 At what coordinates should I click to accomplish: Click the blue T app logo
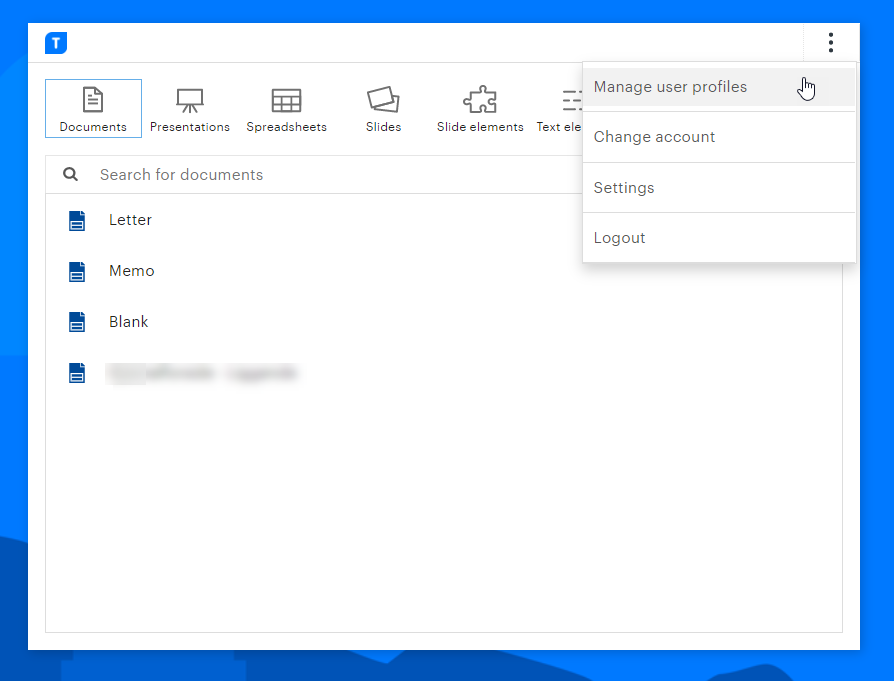coord(56,43)
